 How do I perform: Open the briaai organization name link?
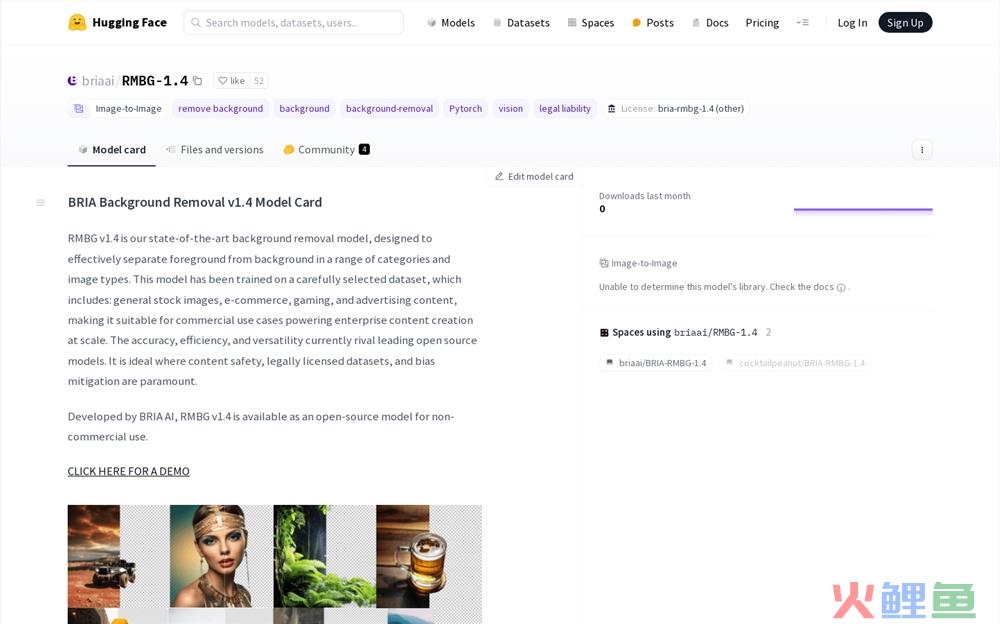98,81
